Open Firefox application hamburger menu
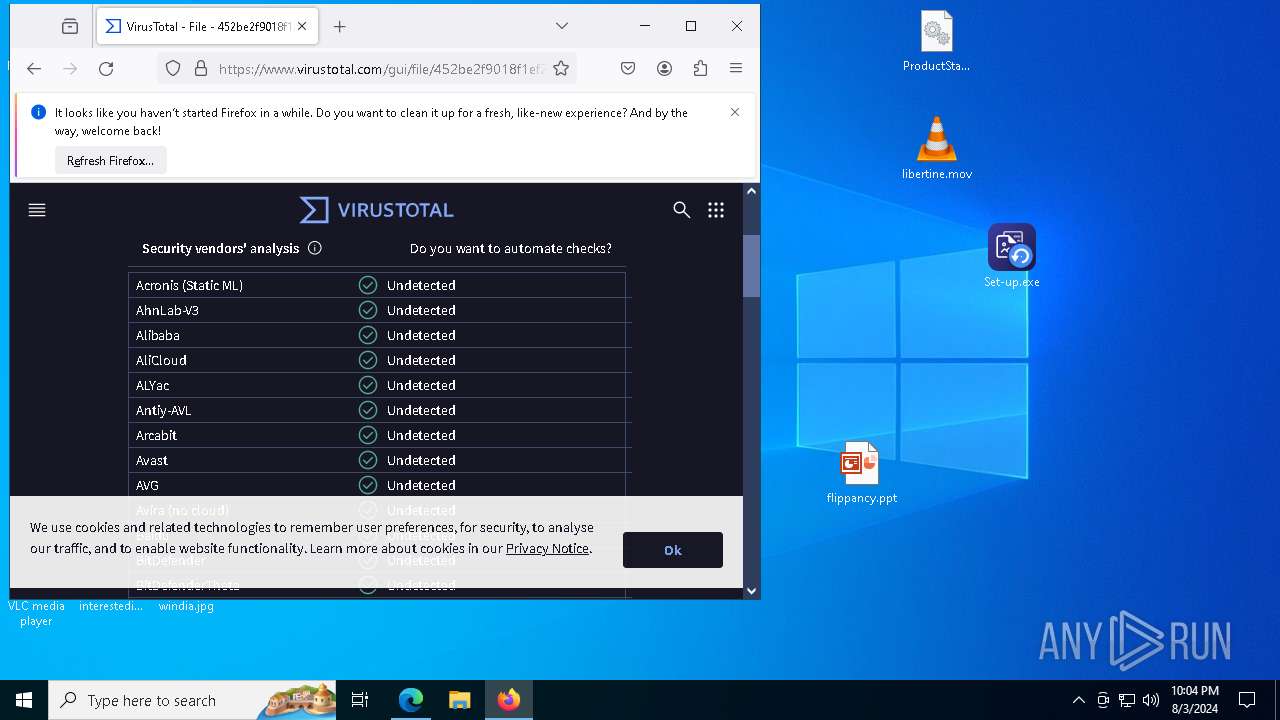Image resolution: width=1280 pixels, height=720 pixels. (x=736, y=68)
